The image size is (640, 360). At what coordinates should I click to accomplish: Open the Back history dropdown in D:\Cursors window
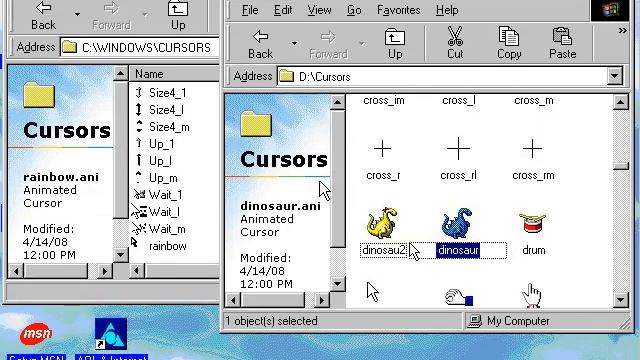tap(294, 44)
